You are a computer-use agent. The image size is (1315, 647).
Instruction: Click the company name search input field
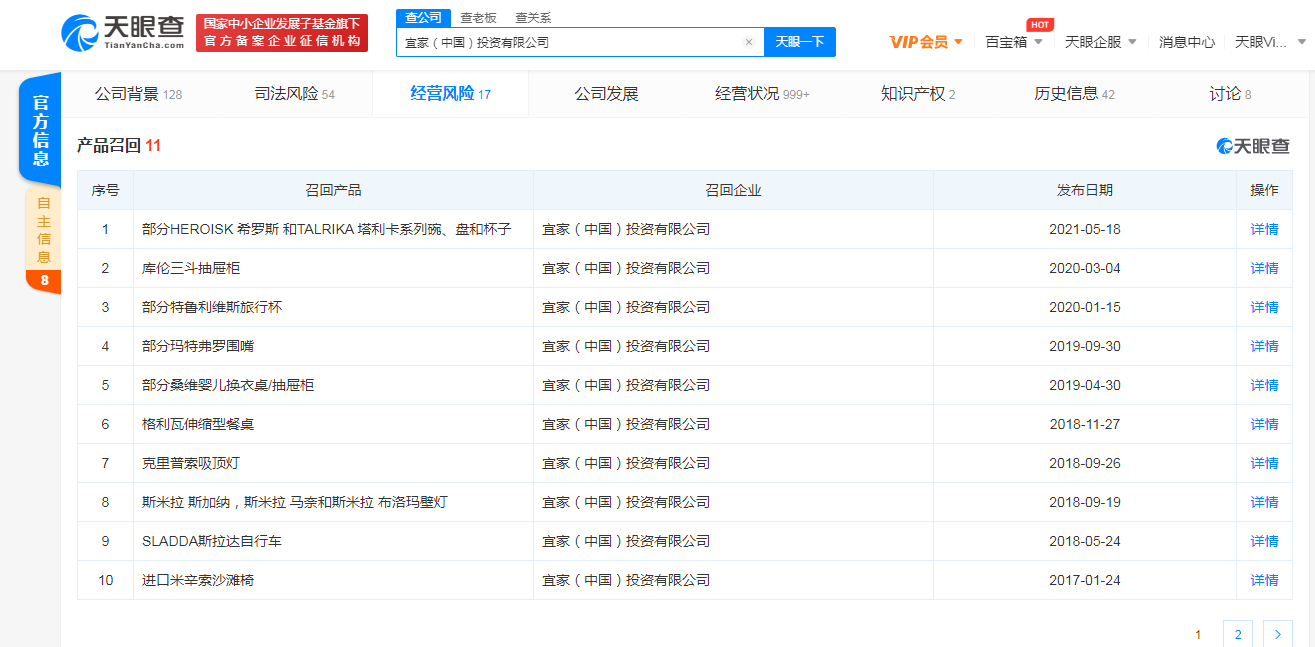[570, 42]
